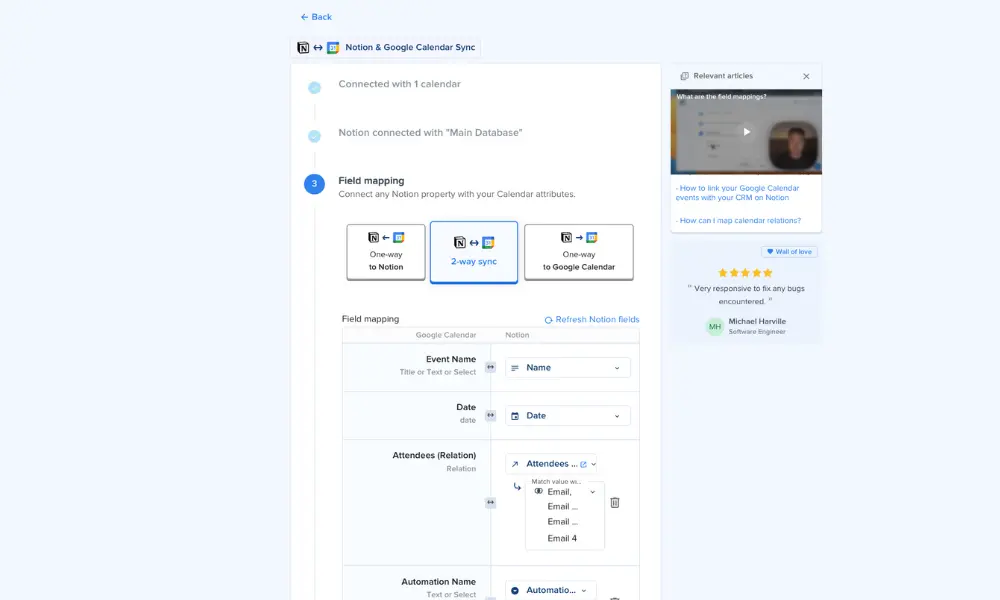Click the calendar icon in the Date dropdown

click(515, 416)
